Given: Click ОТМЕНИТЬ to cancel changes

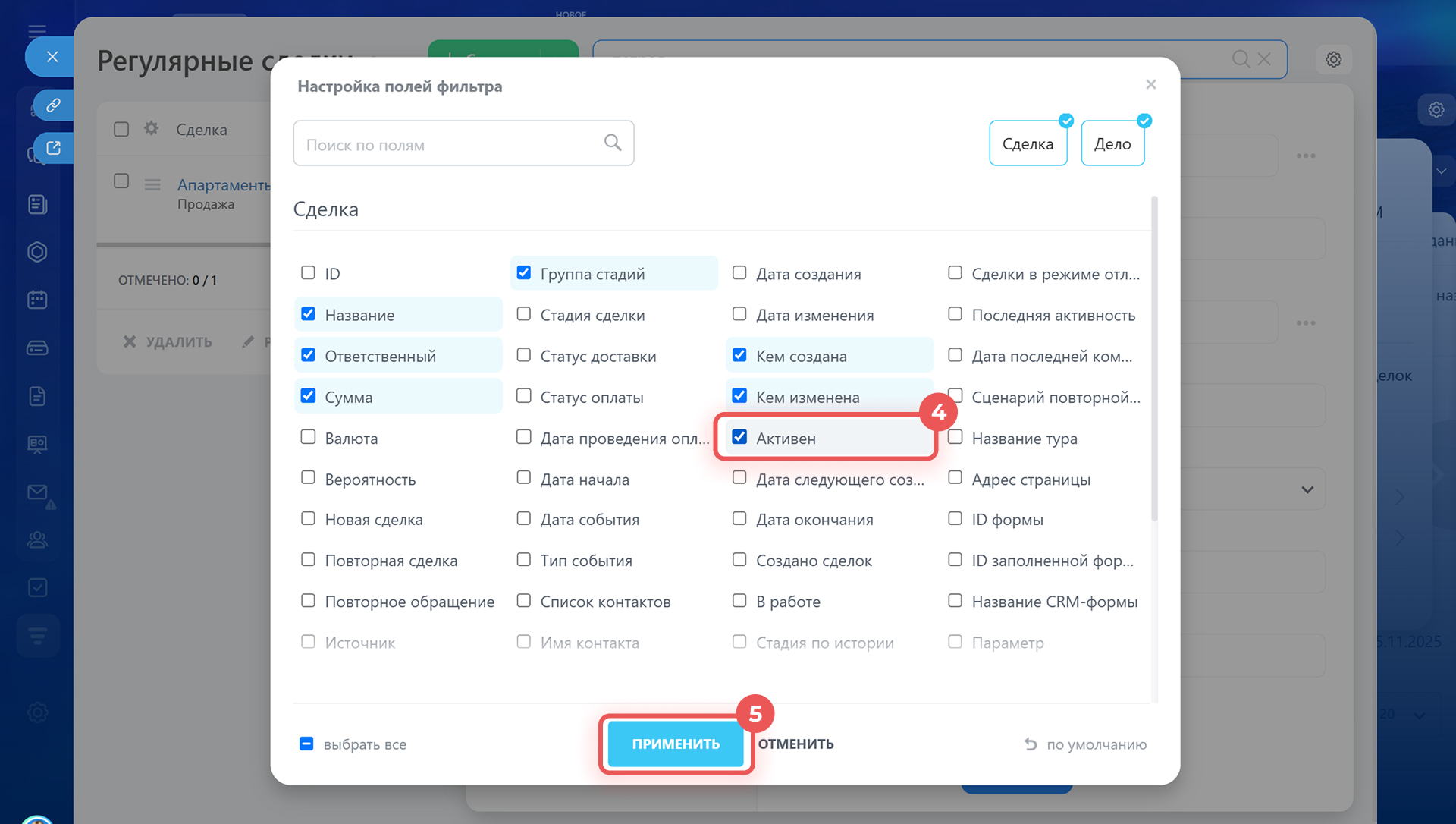Looking at the screenshot, I should coord(795,744).
